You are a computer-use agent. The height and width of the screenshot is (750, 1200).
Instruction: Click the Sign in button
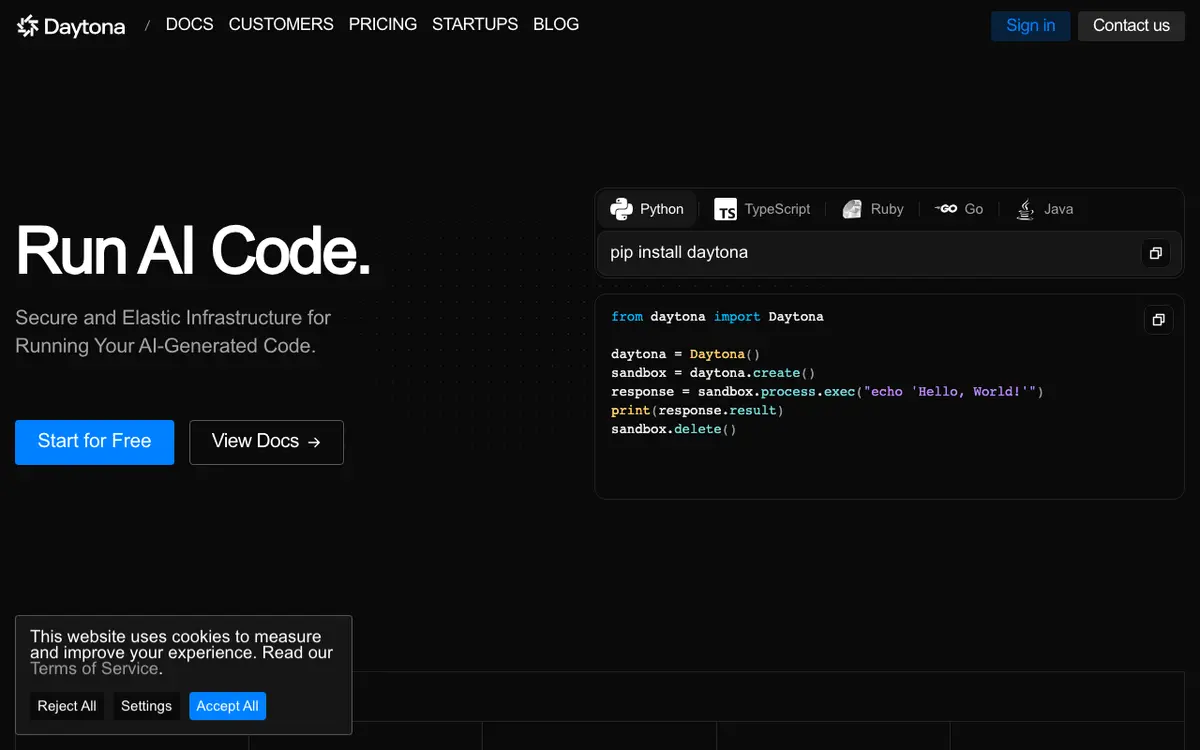coord(1031,26)
